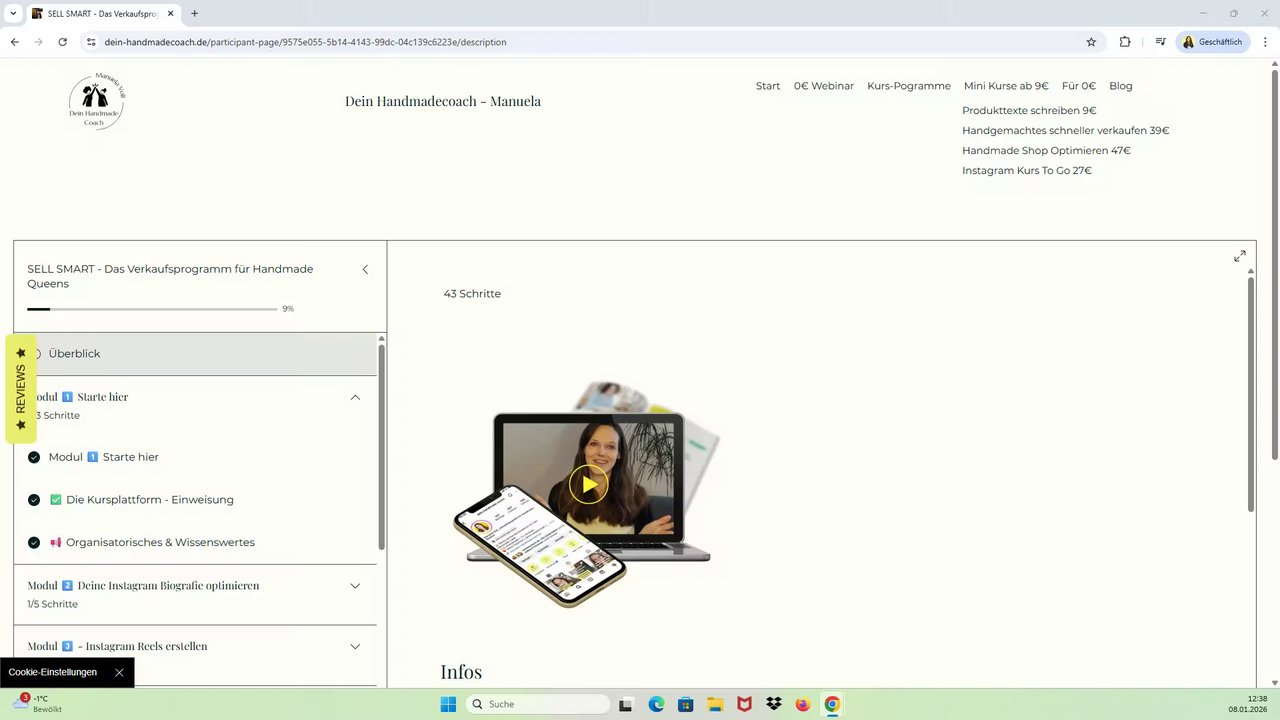Open Chrome three-dot menu
The width and height of the screenshot is (1280, 720).
coord(1266,42)
